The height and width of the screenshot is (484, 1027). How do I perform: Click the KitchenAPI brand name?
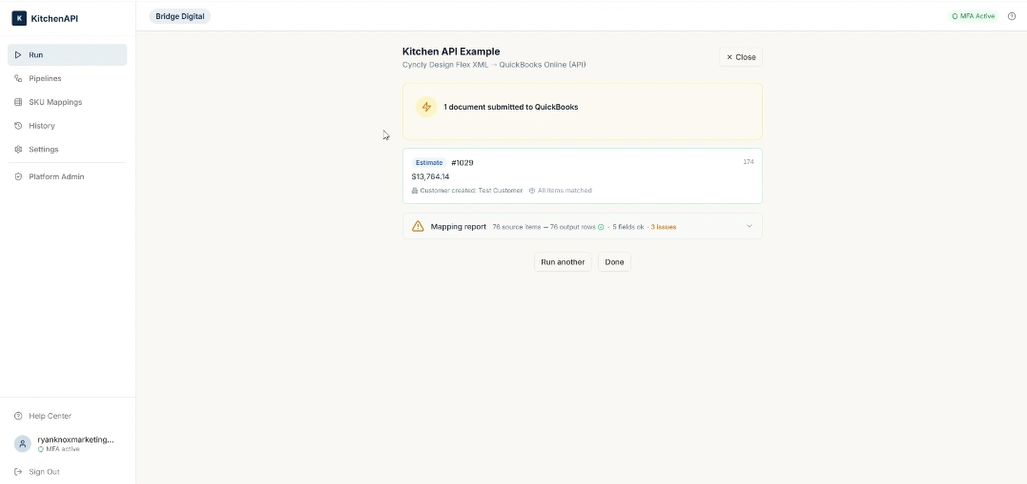coord(54,18)
